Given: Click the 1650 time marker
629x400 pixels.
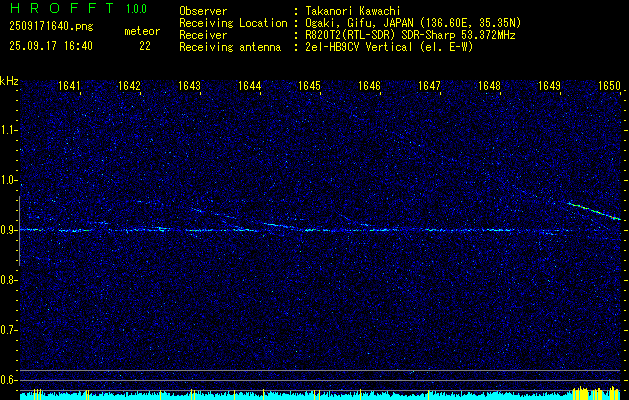Looking at the screenshot, I should point(609,87).
